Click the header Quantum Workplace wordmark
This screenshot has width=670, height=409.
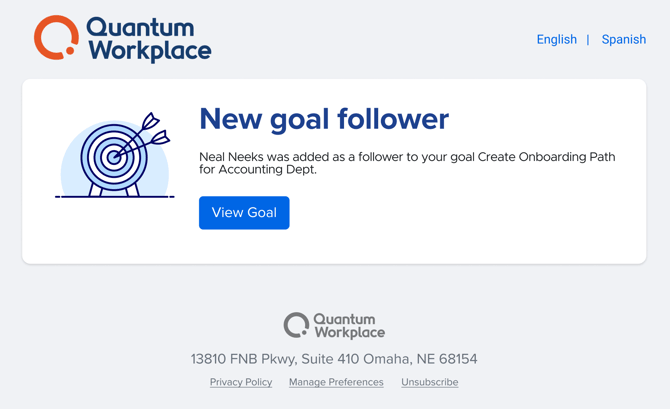coord(148,39)
